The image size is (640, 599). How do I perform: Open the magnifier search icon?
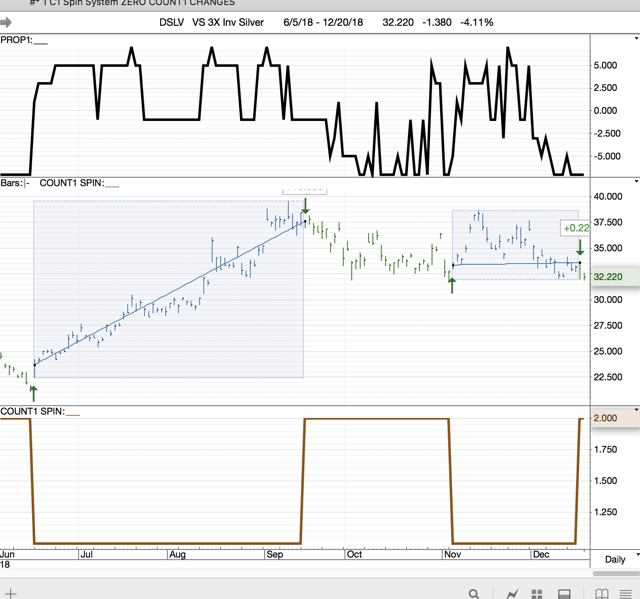click(473, 594)
